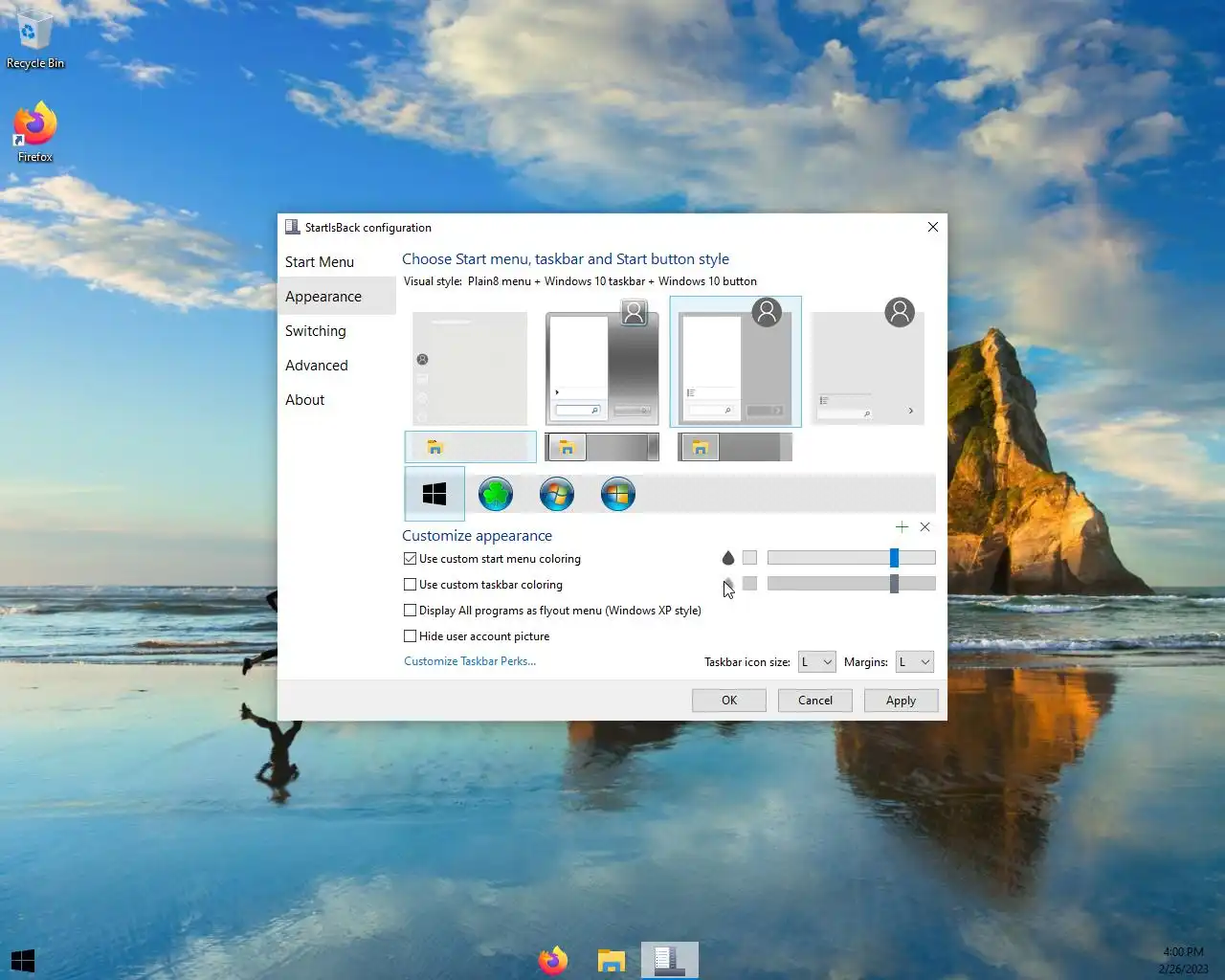Enable Use custom taskbar coloring
This screenshot has height=980, width=1225.
483,585
